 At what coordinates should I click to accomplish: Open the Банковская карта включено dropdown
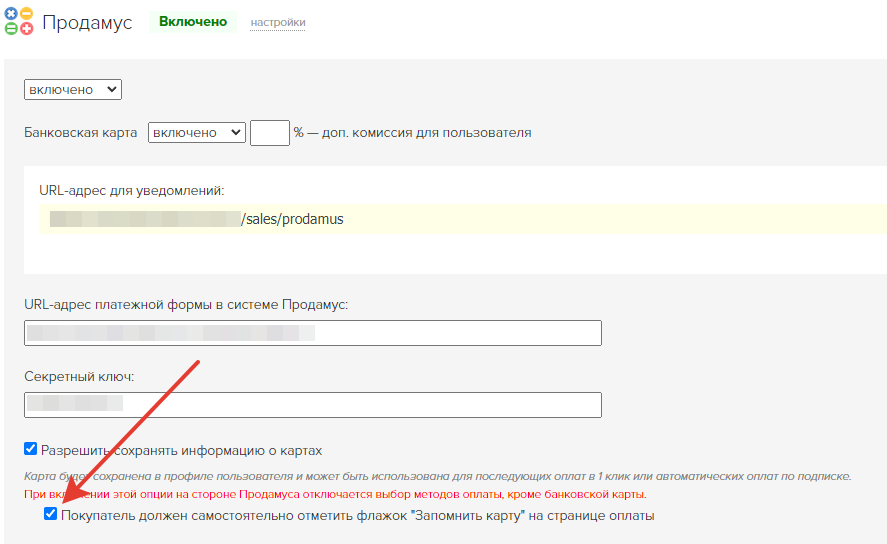click(197, 132)
